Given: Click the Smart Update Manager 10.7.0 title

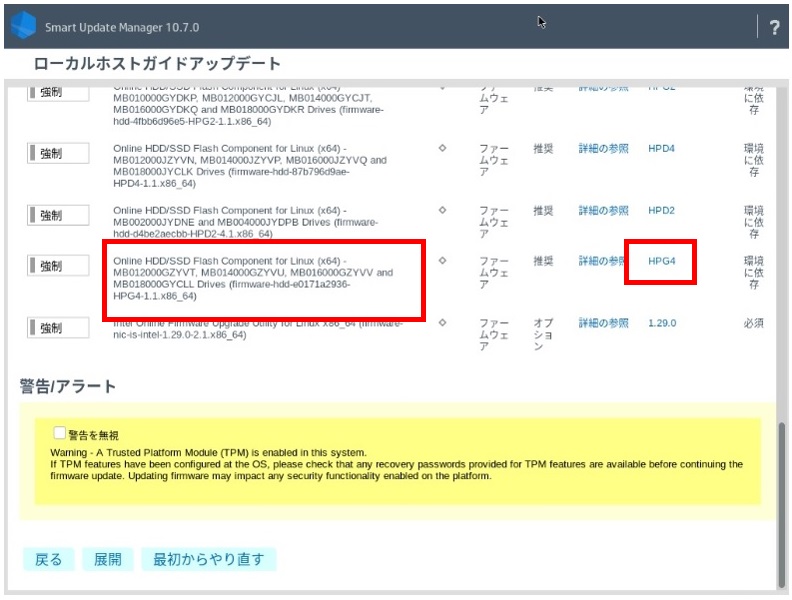Looking at the screenshot, I should pyautogui.click(x=122, y=27).
